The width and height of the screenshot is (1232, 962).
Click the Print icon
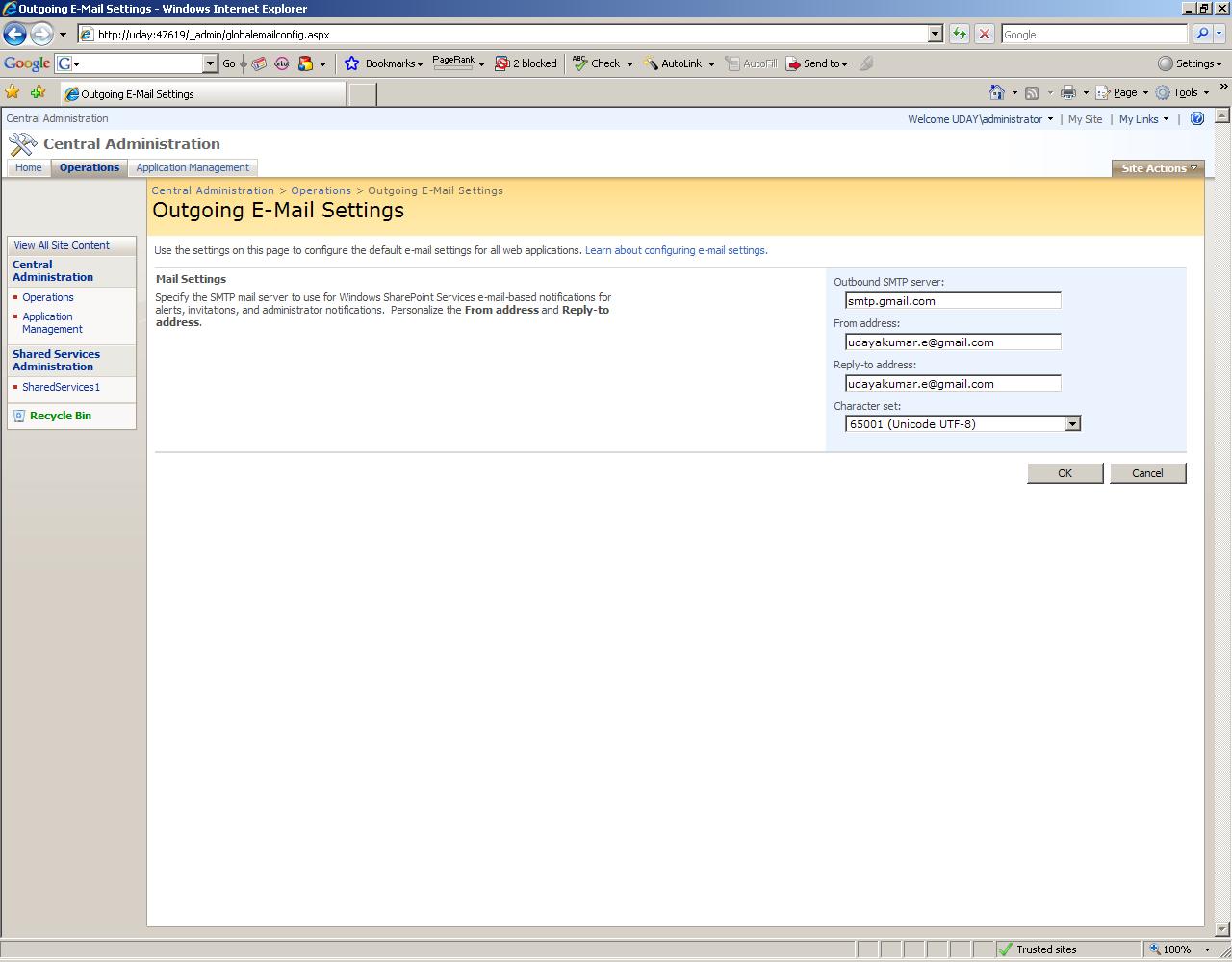pos(1067,92)
